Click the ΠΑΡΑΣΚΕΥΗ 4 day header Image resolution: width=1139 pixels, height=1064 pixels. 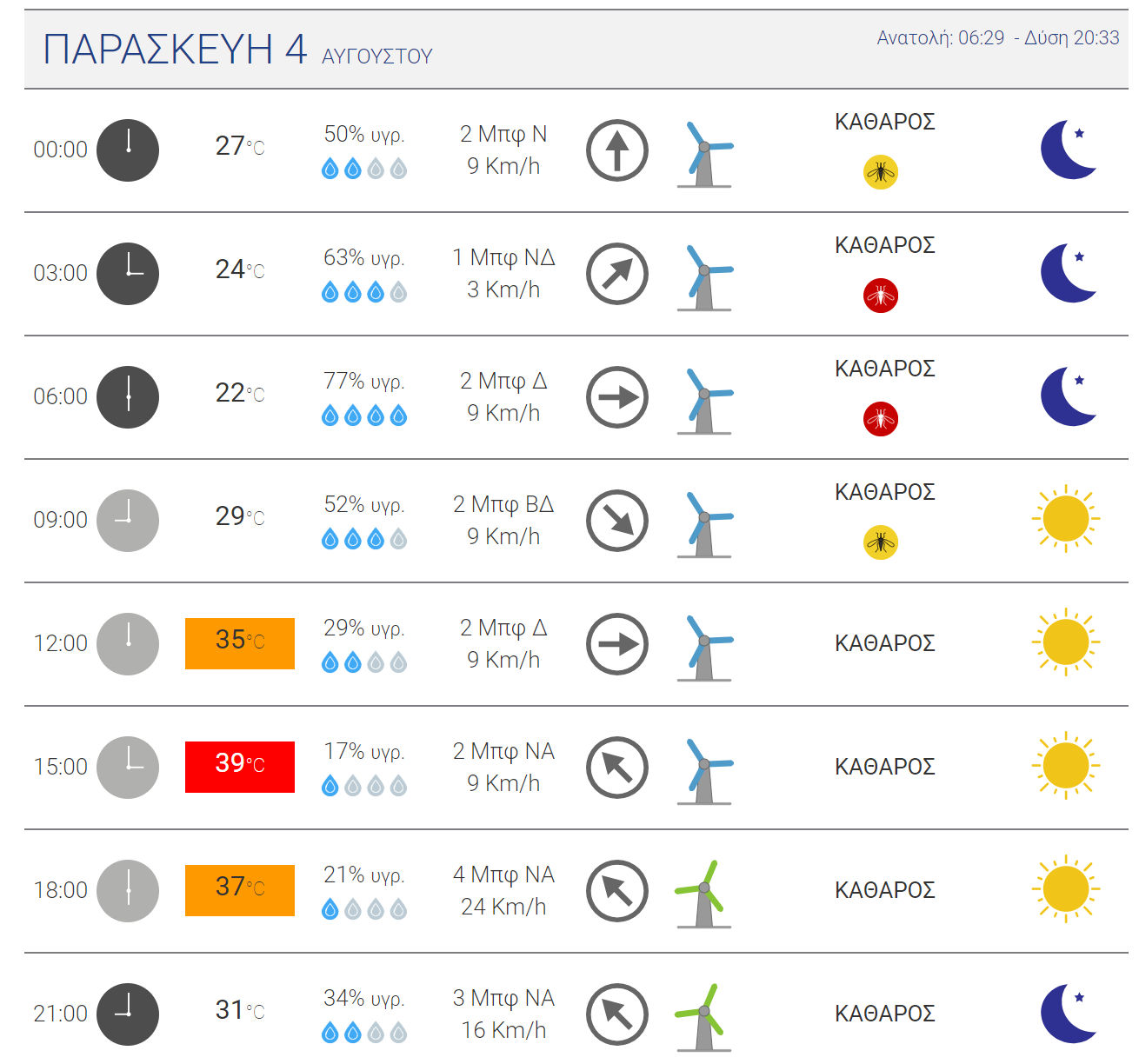(175, 50)
